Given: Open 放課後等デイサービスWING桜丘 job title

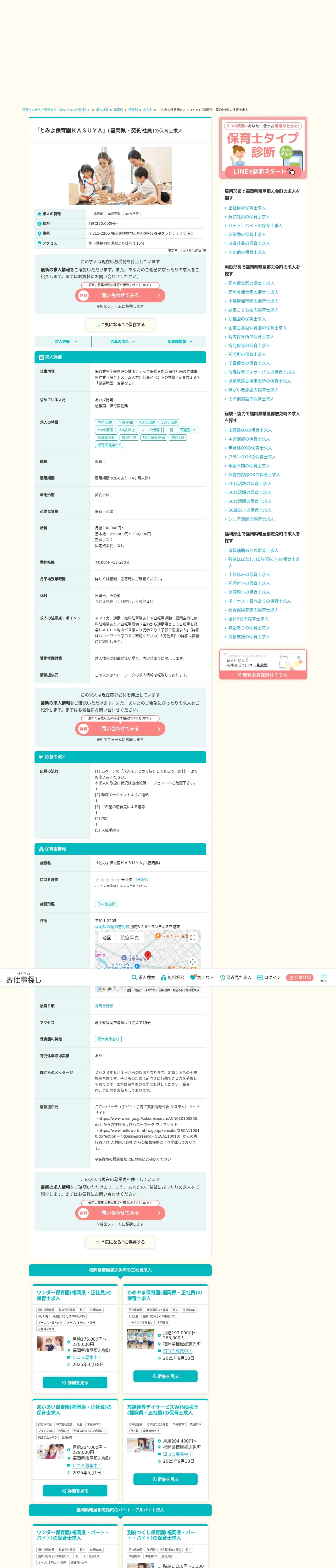Looking at the screenshot, I should coord(163,1410).
